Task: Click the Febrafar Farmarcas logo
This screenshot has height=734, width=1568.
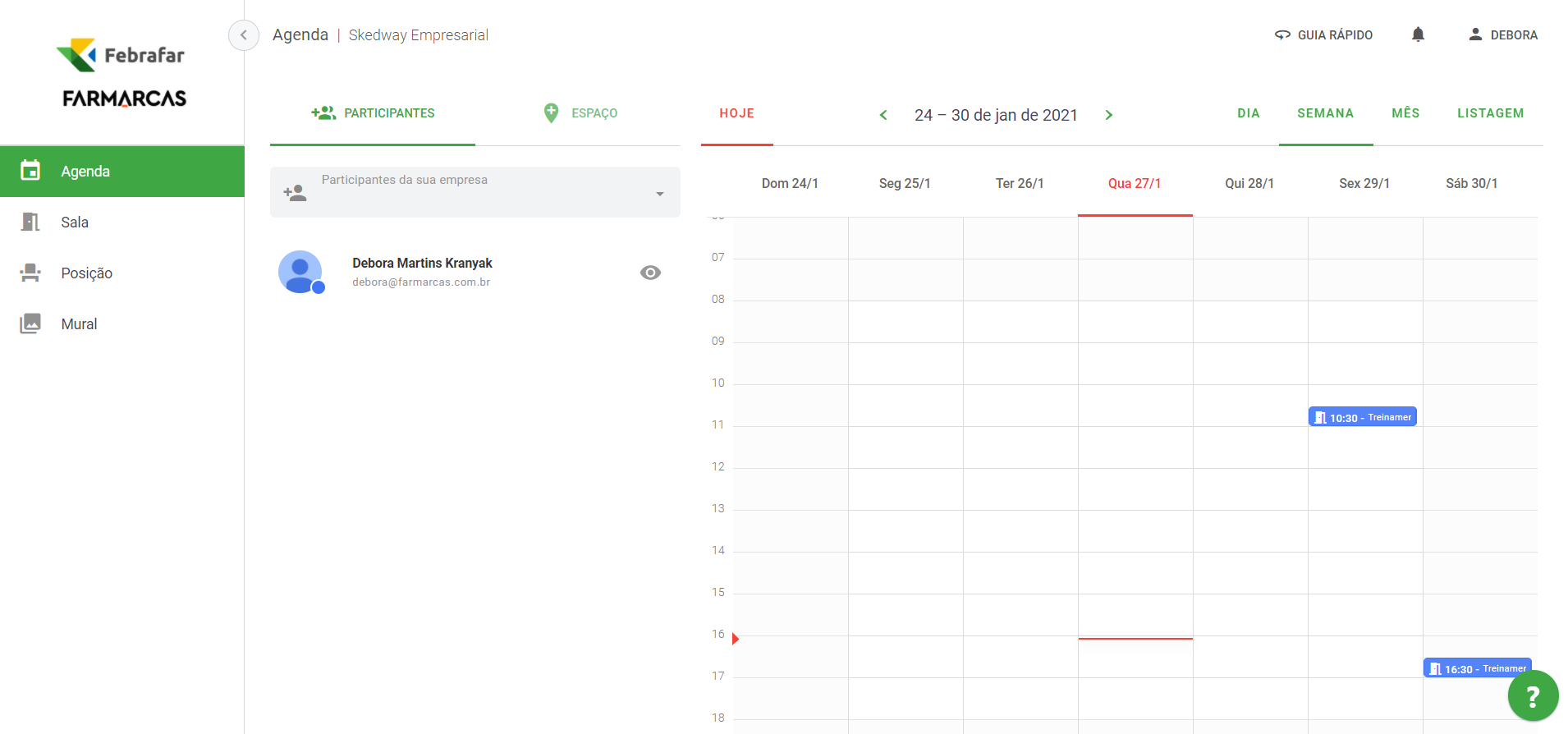Action: pos(122,74)
